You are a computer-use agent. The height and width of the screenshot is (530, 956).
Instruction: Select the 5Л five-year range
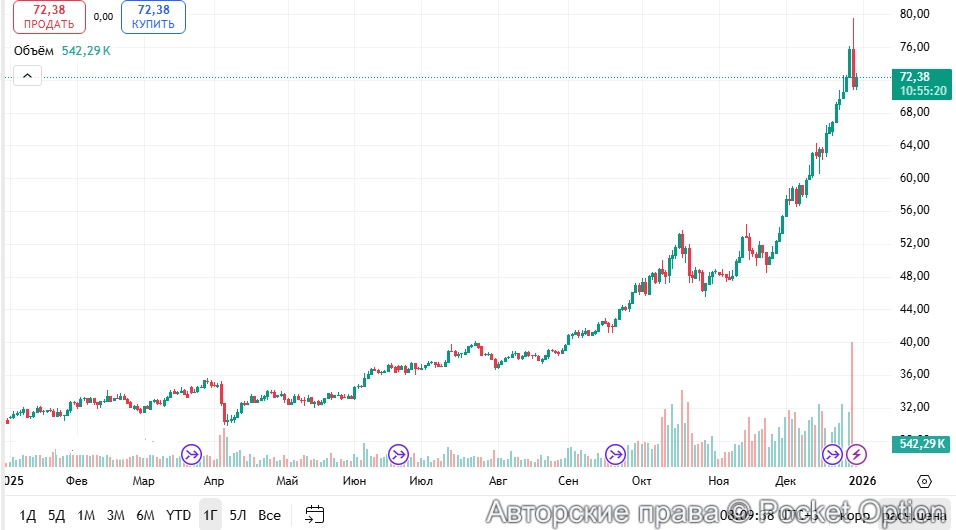pos(238,515)
